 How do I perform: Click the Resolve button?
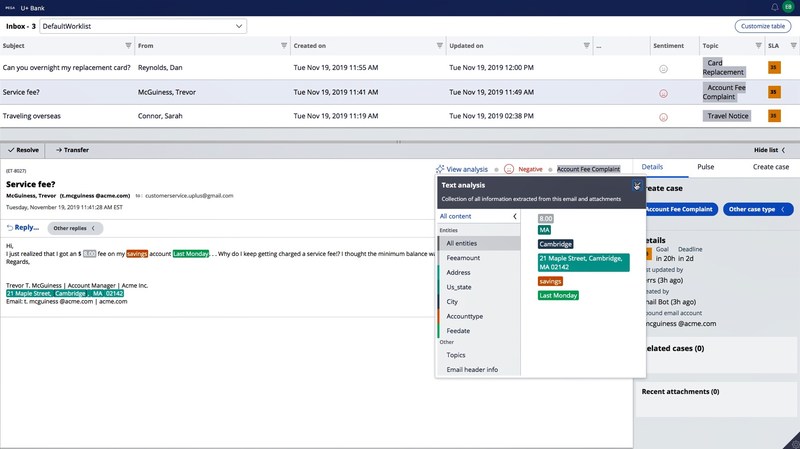click(23, 150)
